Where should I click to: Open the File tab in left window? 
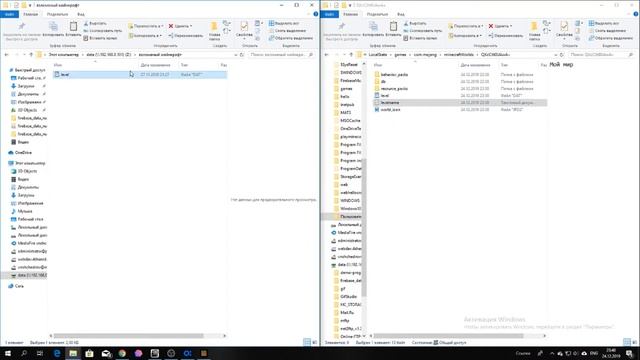(x=9, y=14)
